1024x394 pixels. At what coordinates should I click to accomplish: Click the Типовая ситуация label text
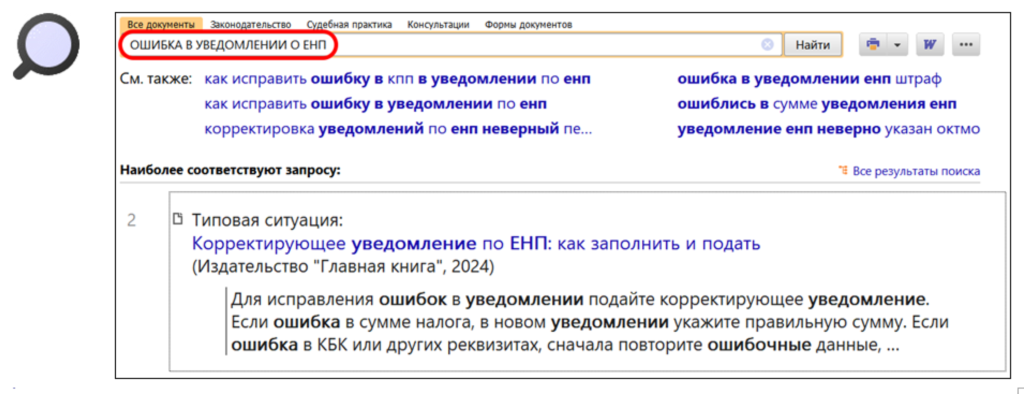[267, 221]
